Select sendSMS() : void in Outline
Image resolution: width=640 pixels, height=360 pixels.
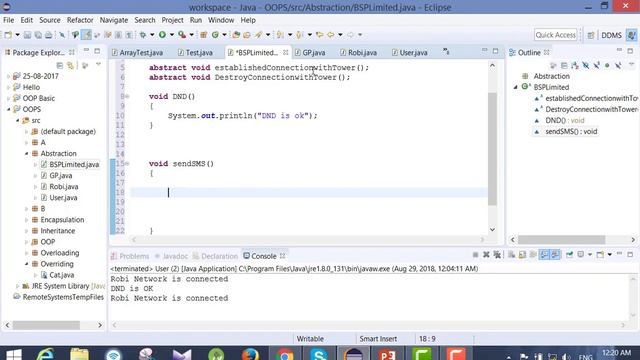(571, 131)
